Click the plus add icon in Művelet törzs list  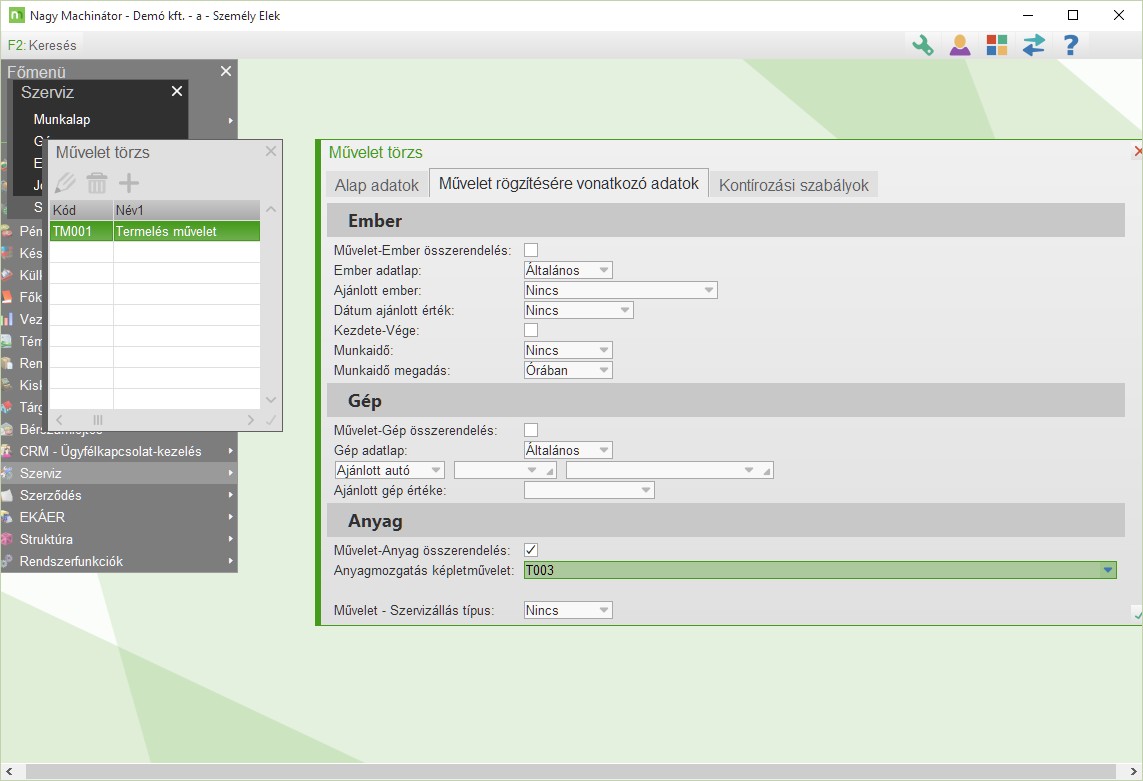pyautogui.click(x=129, y=183)
